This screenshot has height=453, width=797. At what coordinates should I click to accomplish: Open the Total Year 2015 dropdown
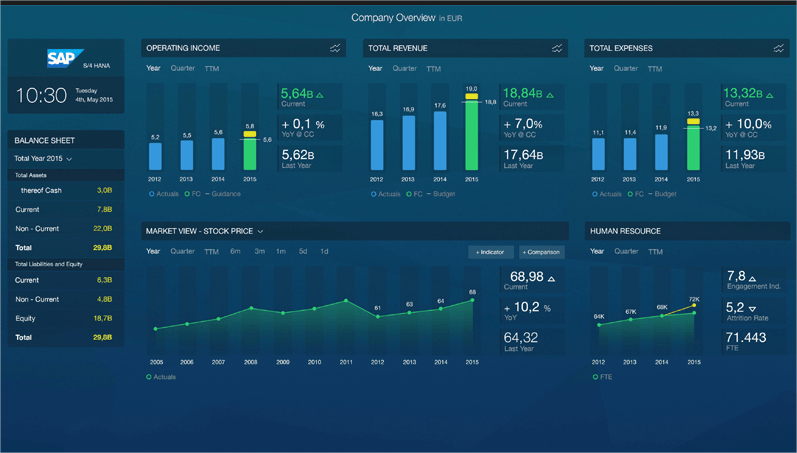point(43,159)
